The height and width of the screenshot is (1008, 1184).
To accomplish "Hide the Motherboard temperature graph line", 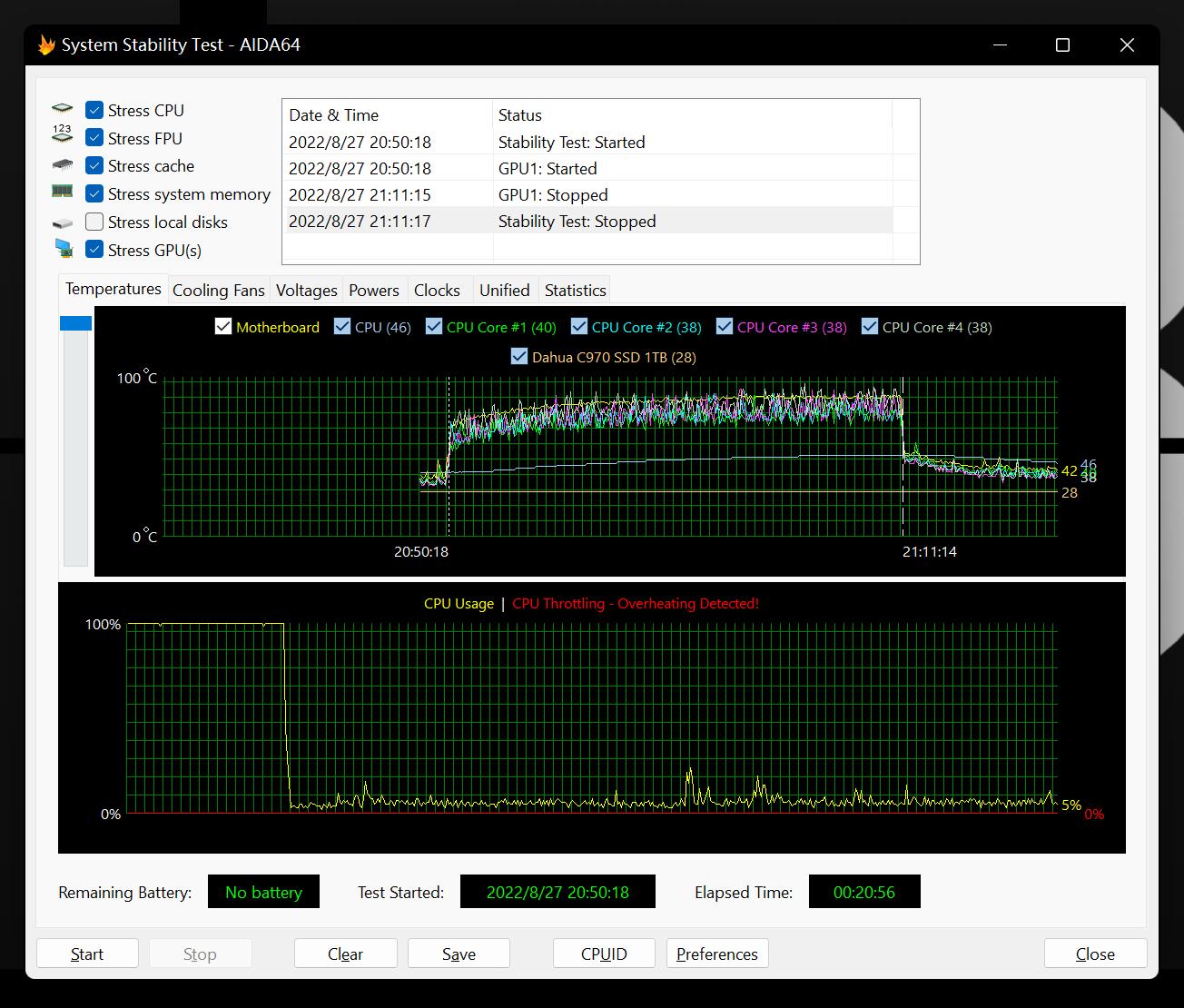I will click(x=223, y=327).
